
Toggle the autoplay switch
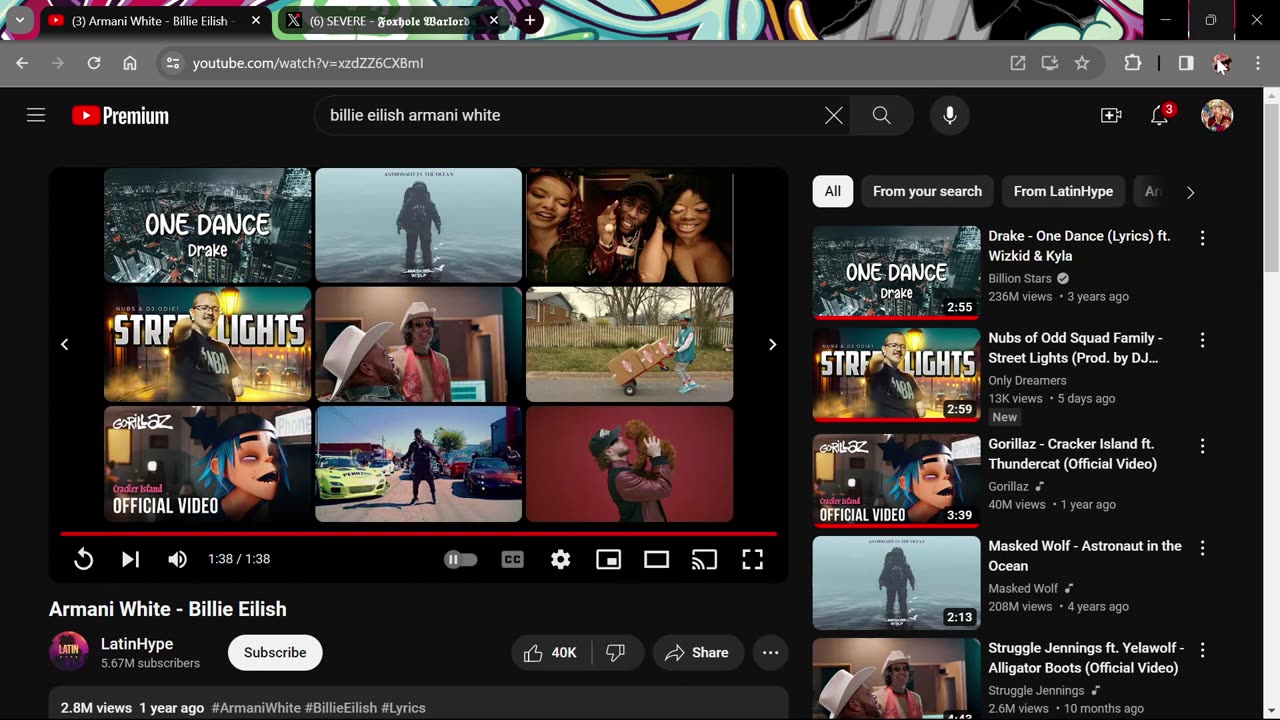[x=461, y=559]
